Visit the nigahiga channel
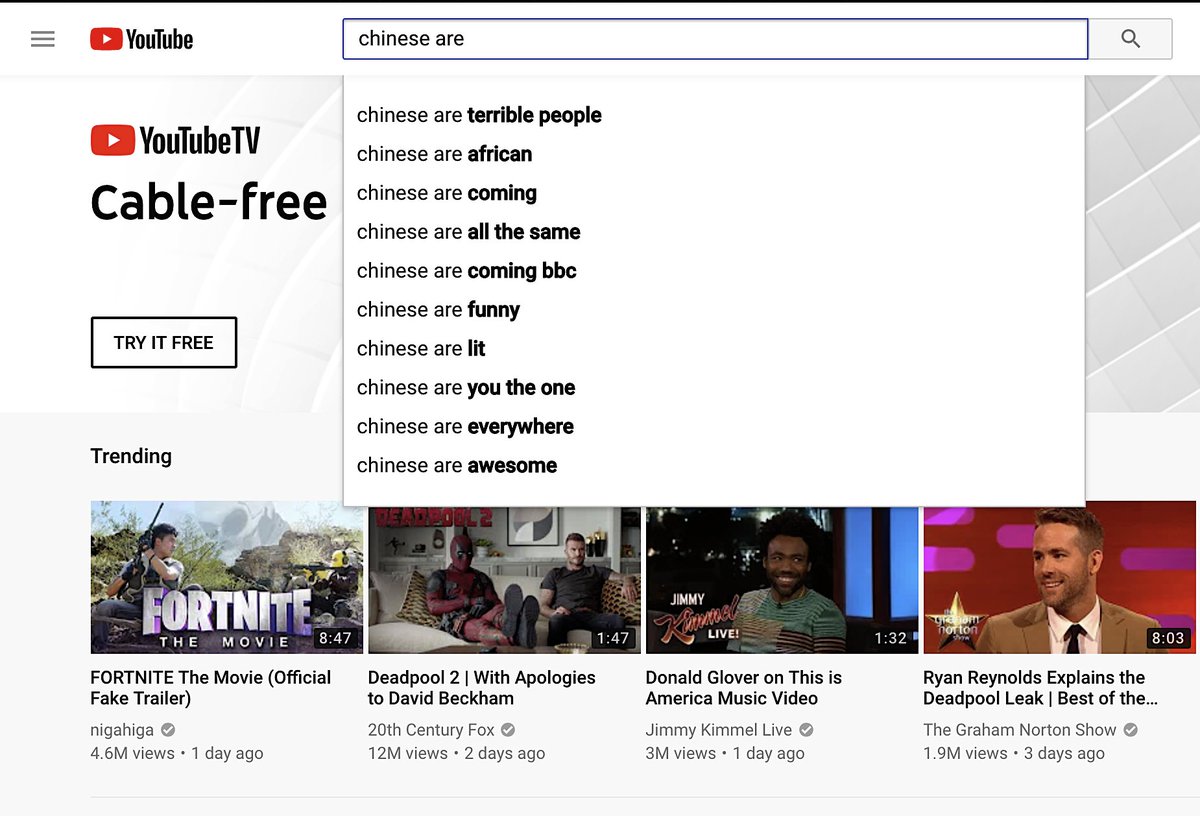 point(123,730)
